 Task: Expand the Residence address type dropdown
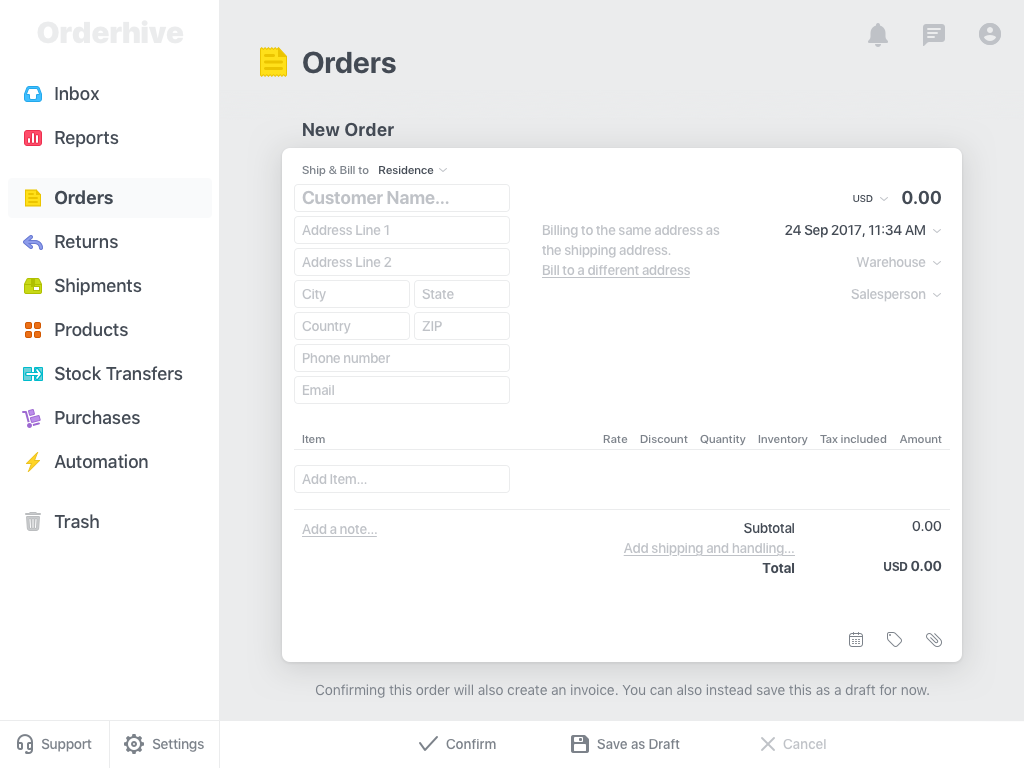(412, 170)
